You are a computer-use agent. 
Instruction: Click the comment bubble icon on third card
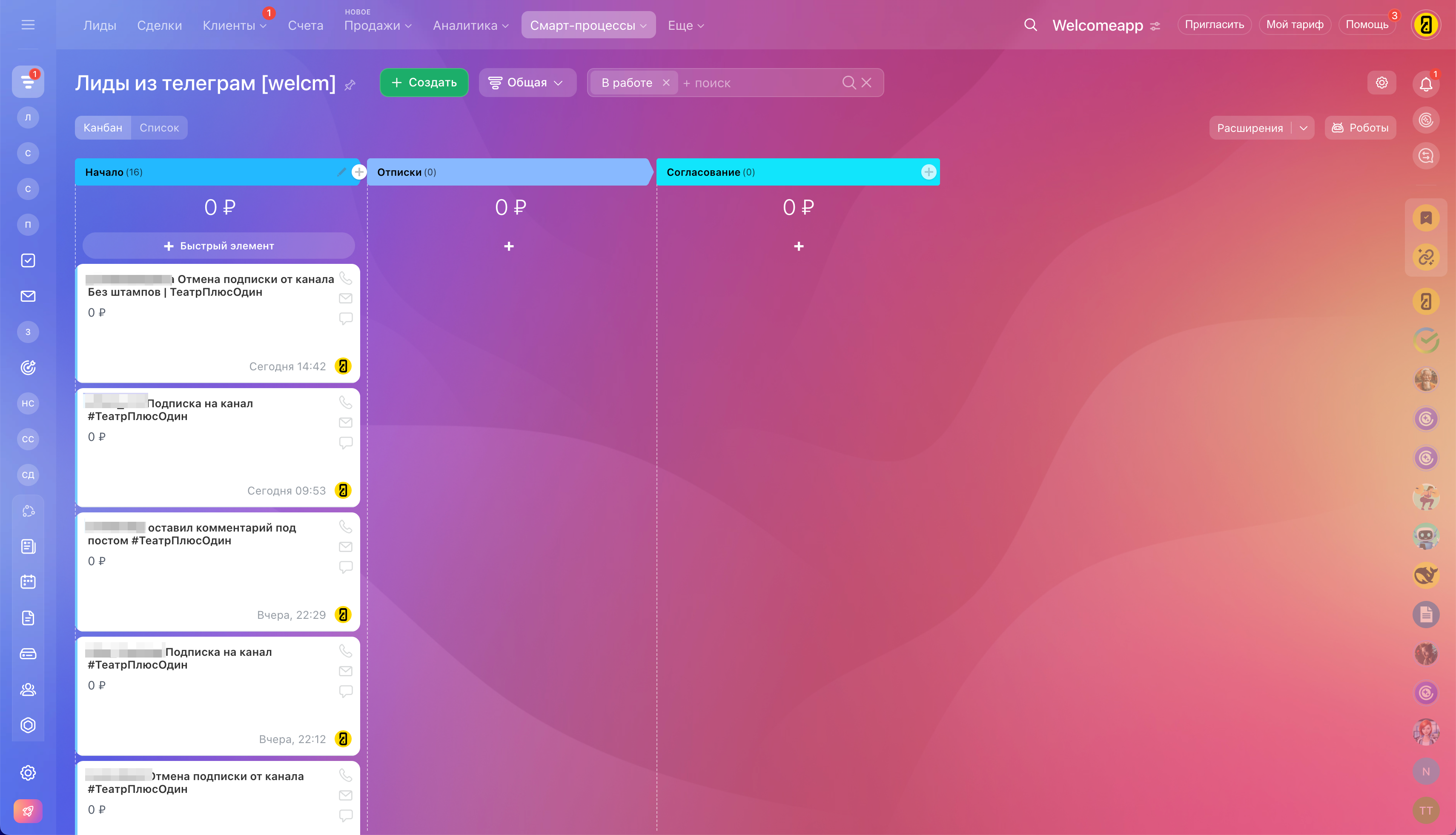click(x=345, y=566)
